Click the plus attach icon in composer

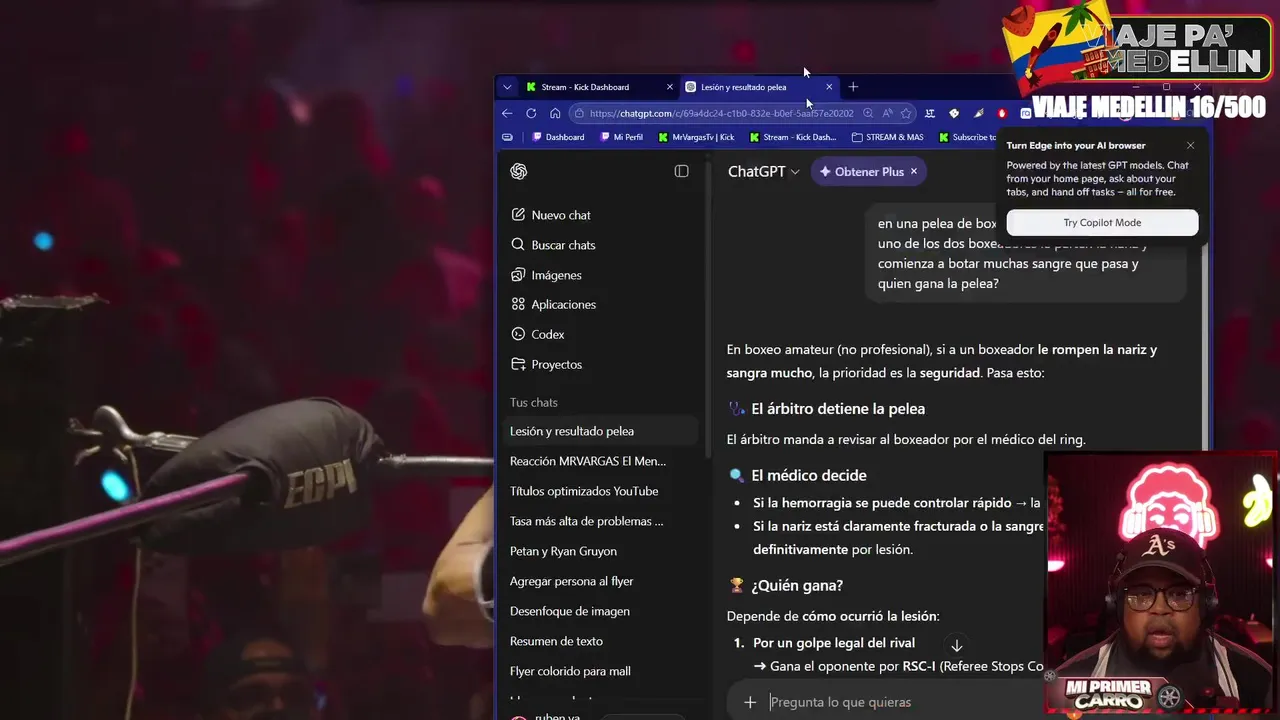(750, 702)
